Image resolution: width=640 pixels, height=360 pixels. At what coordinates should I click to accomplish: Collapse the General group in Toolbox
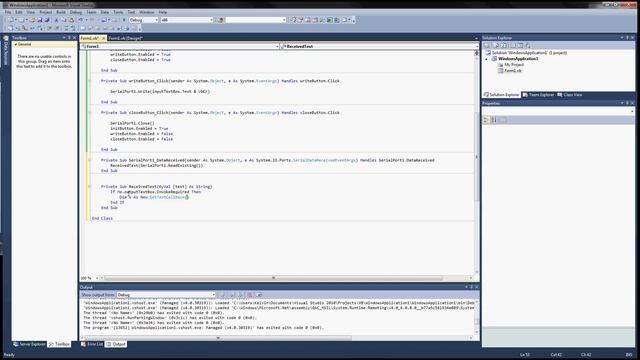click(x=16, y=44)
